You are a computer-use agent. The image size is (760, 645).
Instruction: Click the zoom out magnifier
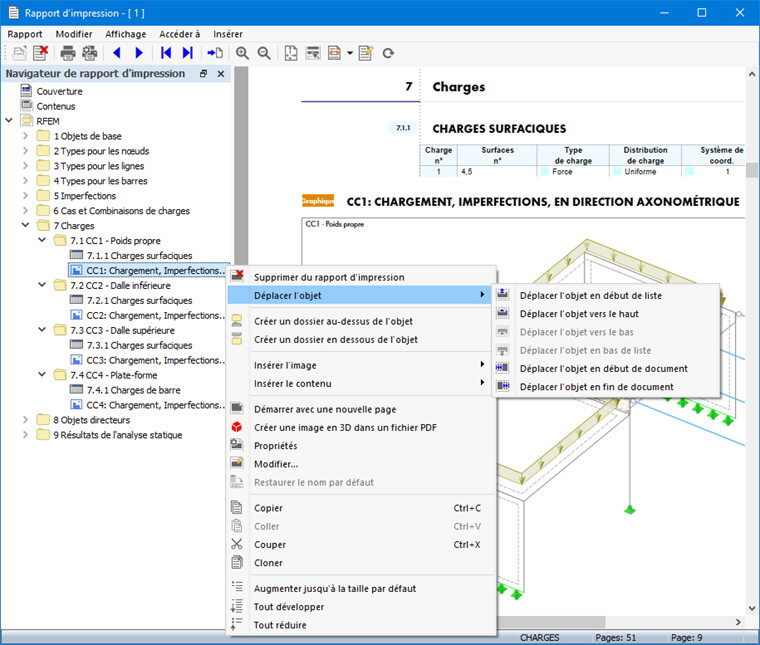coord(264,53)
